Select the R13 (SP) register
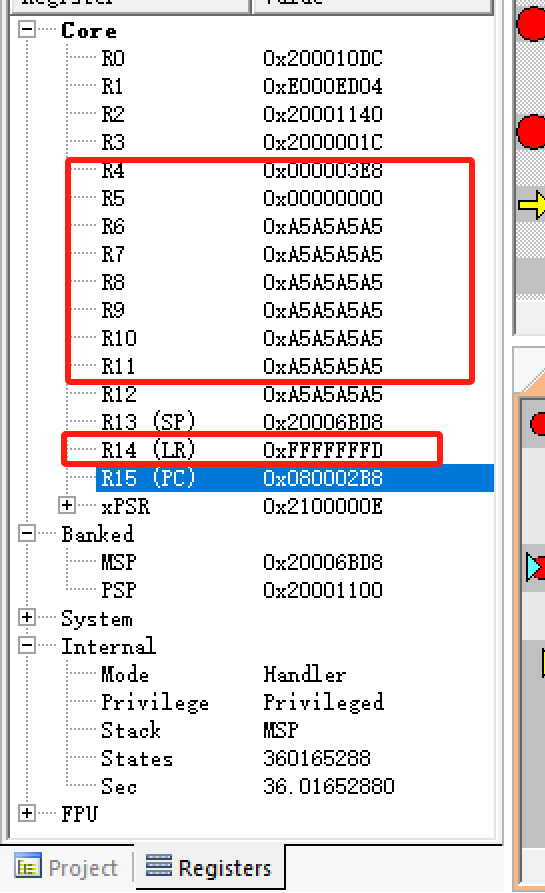The image size is (545, 893). click(148, 422)
